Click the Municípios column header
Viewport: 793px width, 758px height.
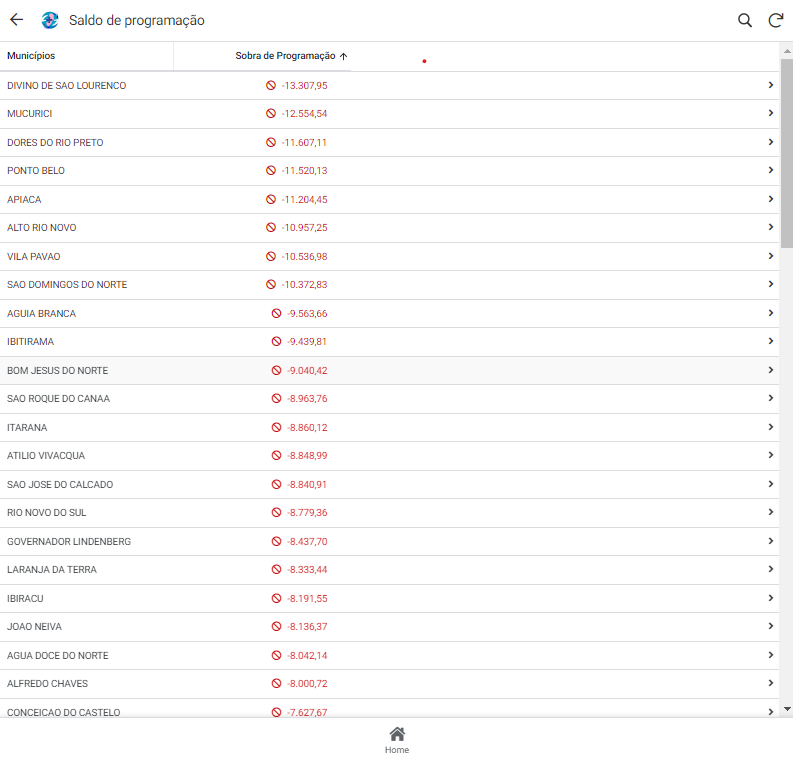click(32, 56)
